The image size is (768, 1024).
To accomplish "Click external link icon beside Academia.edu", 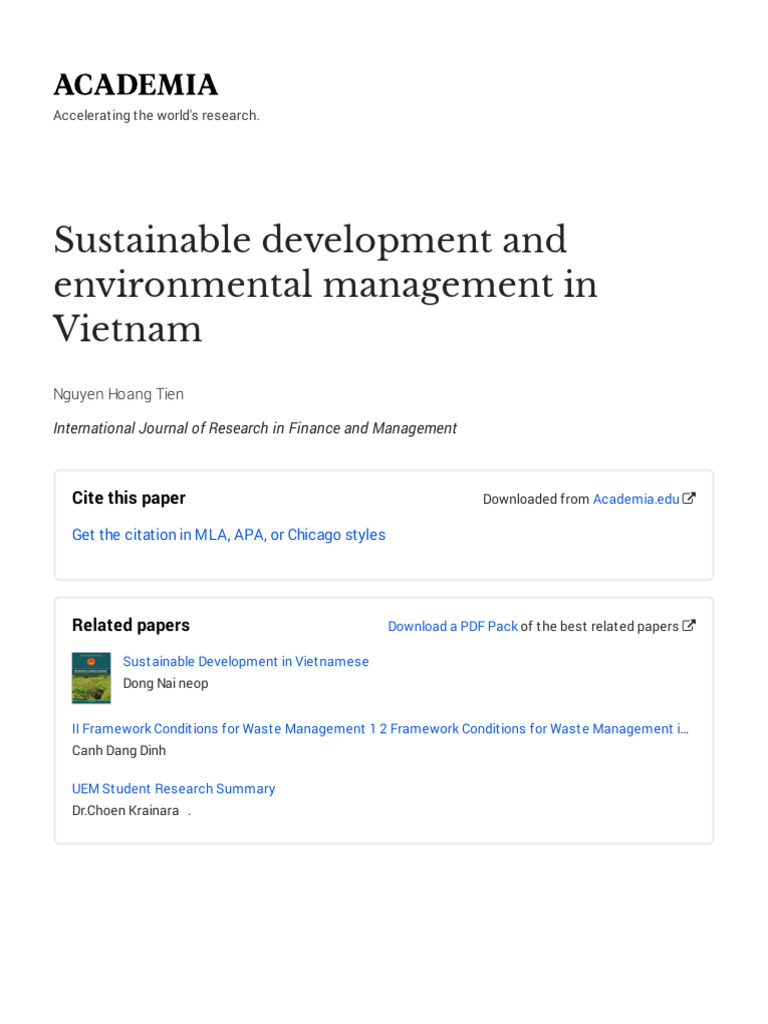I will [x=688, y=498].
